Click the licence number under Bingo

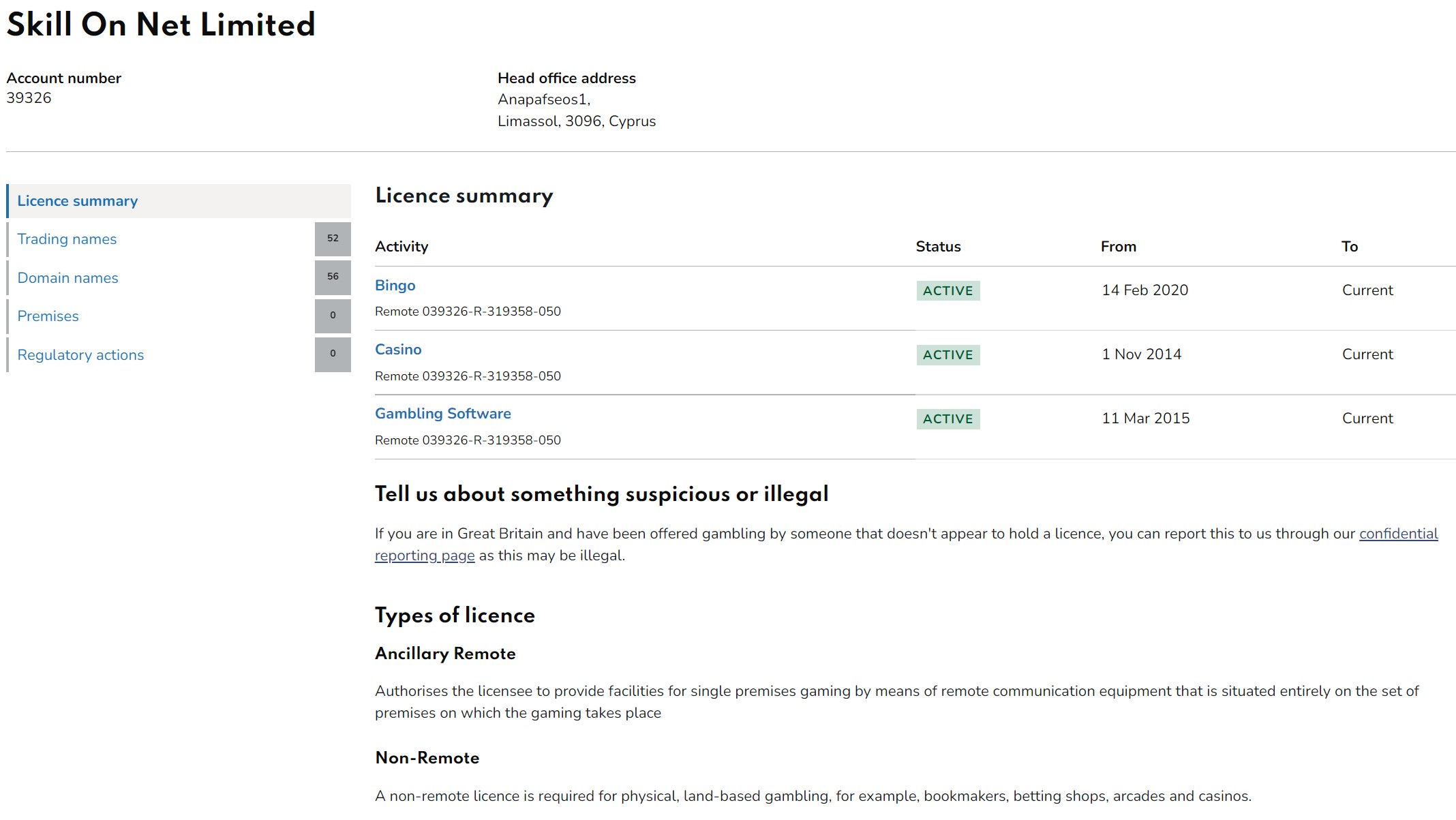click(x=468, y=312)
